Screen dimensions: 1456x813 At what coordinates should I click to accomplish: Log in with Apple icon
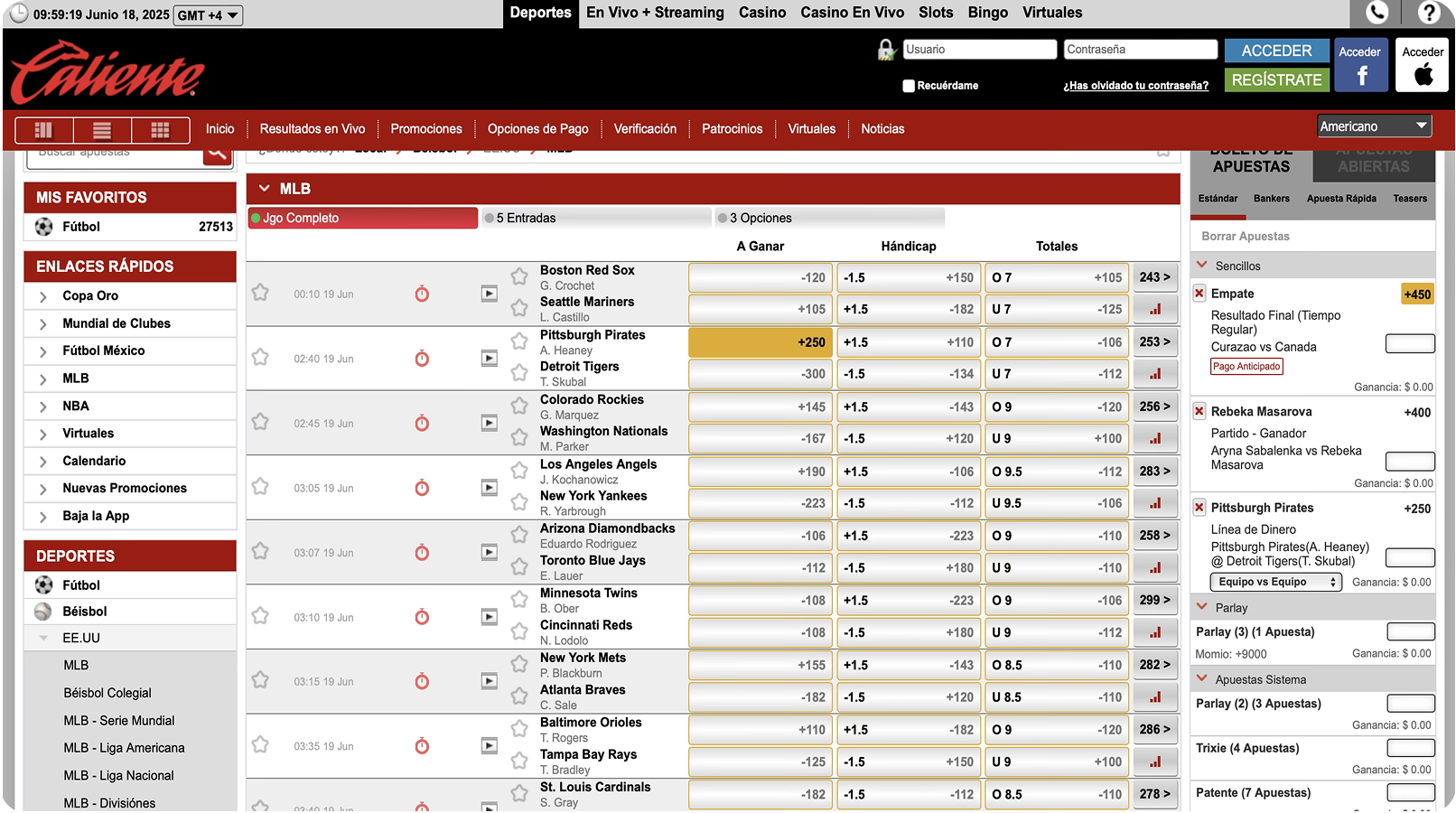[1423, 66]
